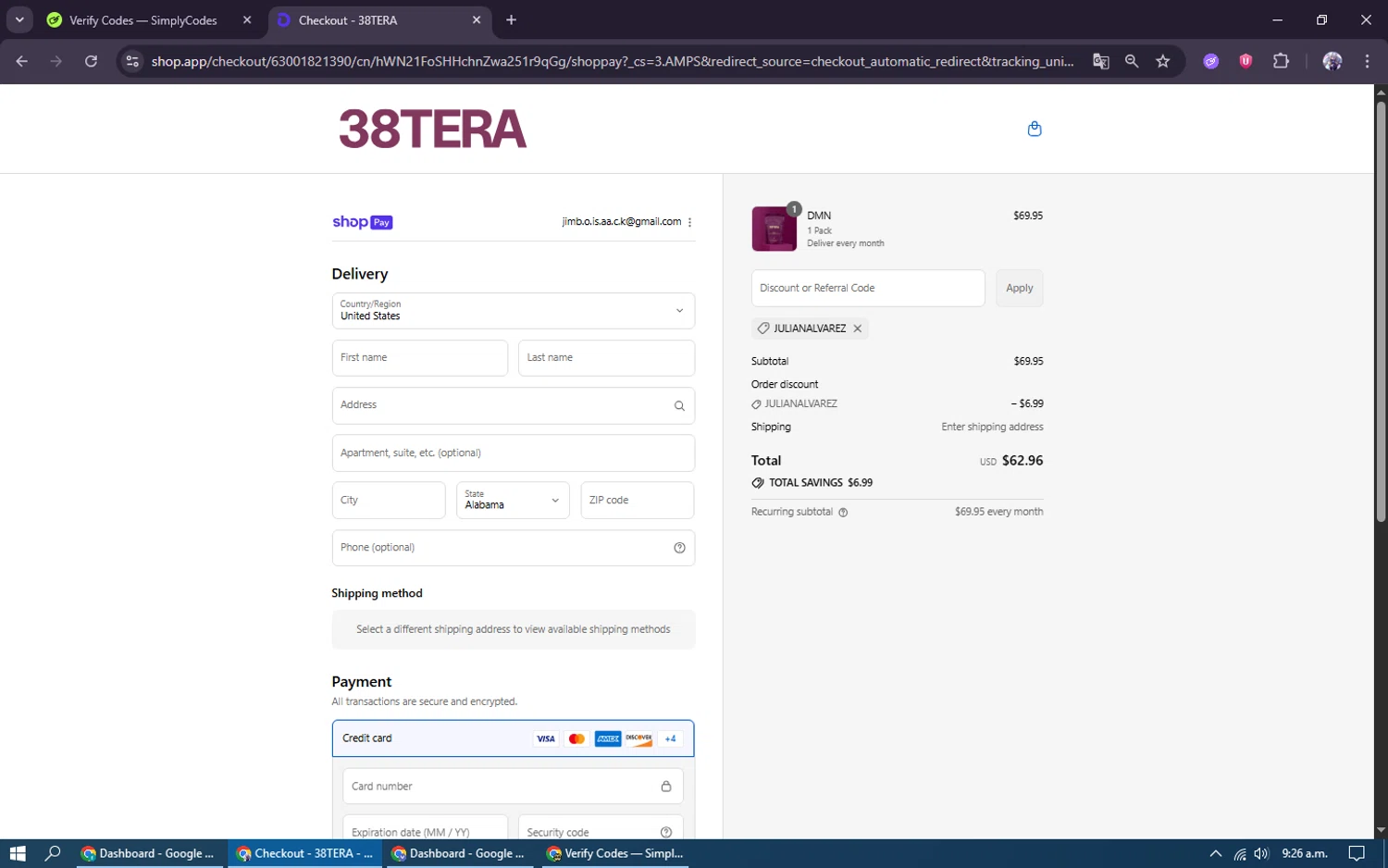Image resolution: width=1388 pixels, height=868 pixels.
Task: Bookmark this page with the star icon
Action: [1163, 61]
